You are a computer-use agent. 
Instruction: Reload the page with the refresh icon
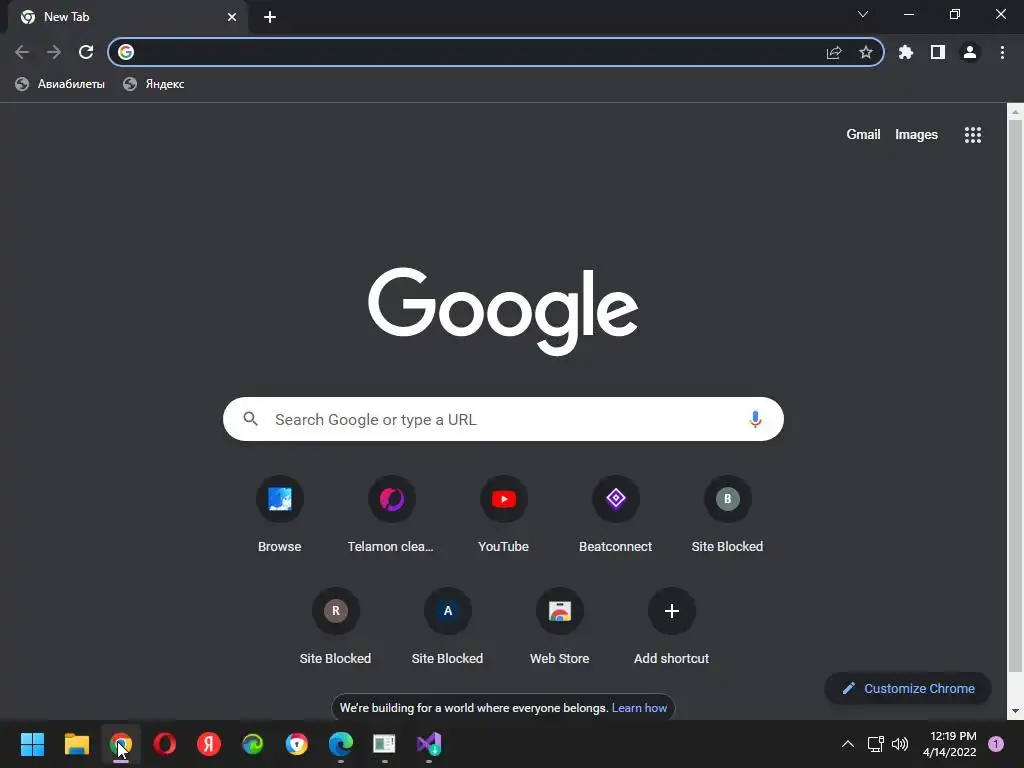[x=86, y=52]
